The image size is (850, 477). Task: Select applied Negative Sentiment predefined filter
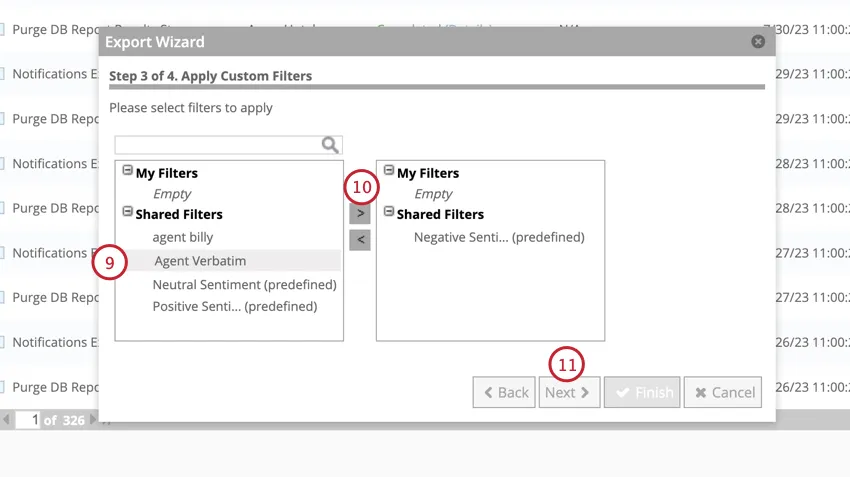[499, 237]
